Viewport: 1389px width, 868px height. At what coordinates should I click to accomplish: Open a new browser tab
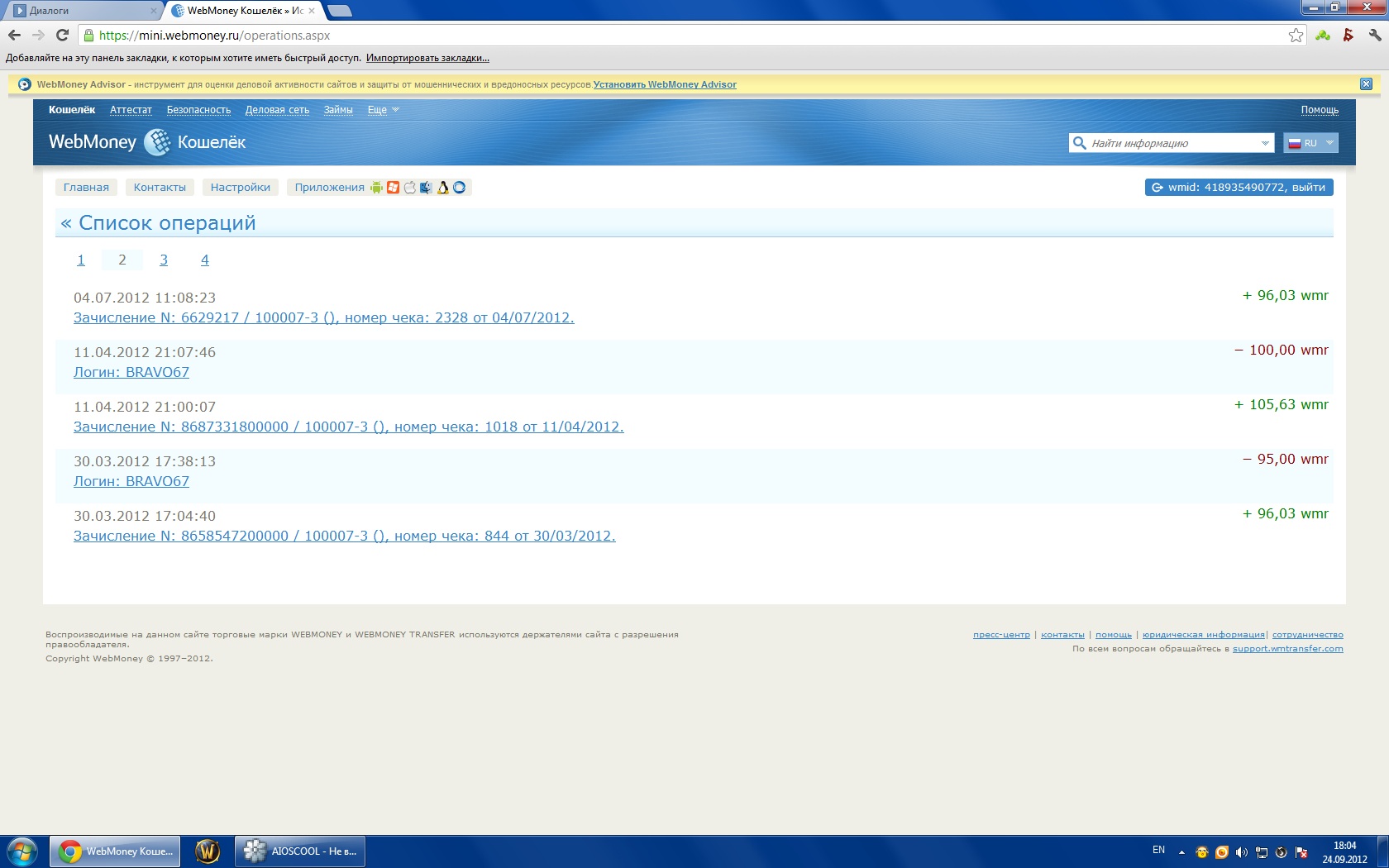(340, 11)
